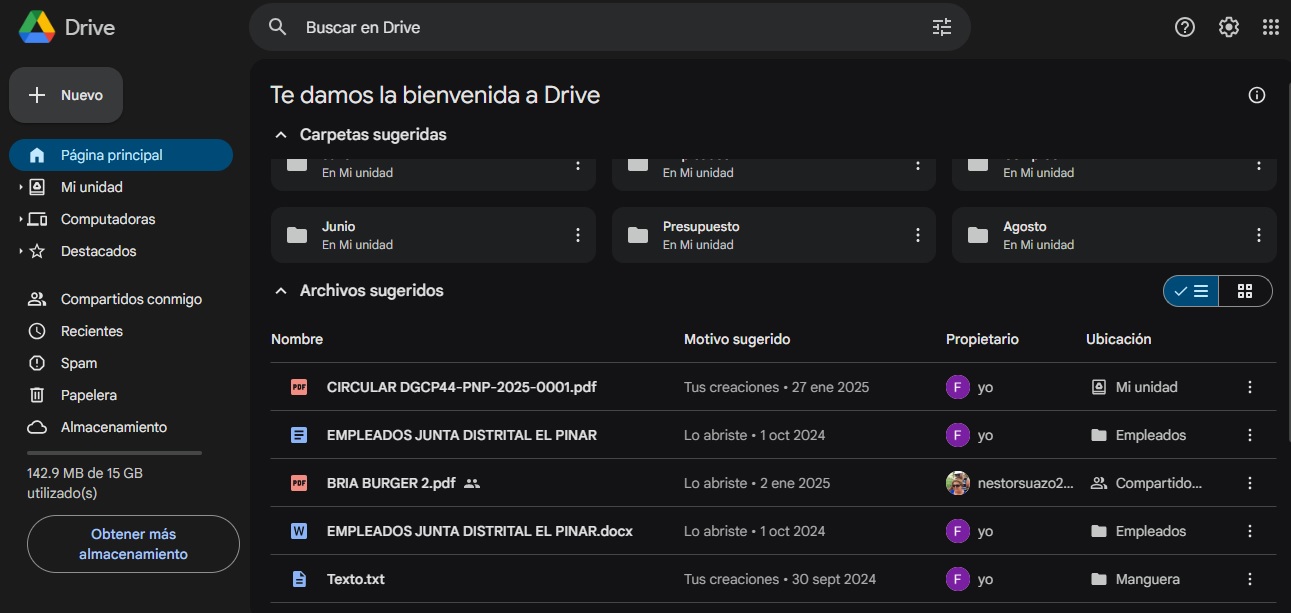Expand the Mi unidad tree
The height and width of the screenshot is (613, 1291).
tap(21, 187)
